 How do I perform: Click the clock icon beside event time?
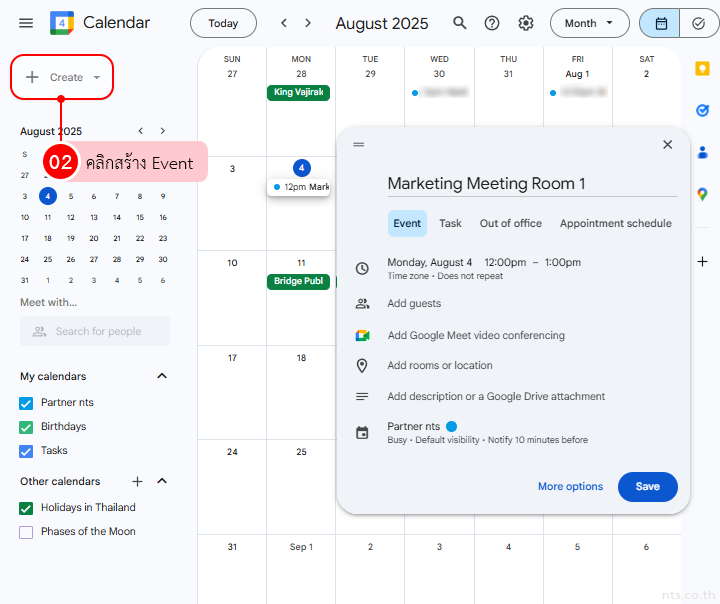coord(362,268)
